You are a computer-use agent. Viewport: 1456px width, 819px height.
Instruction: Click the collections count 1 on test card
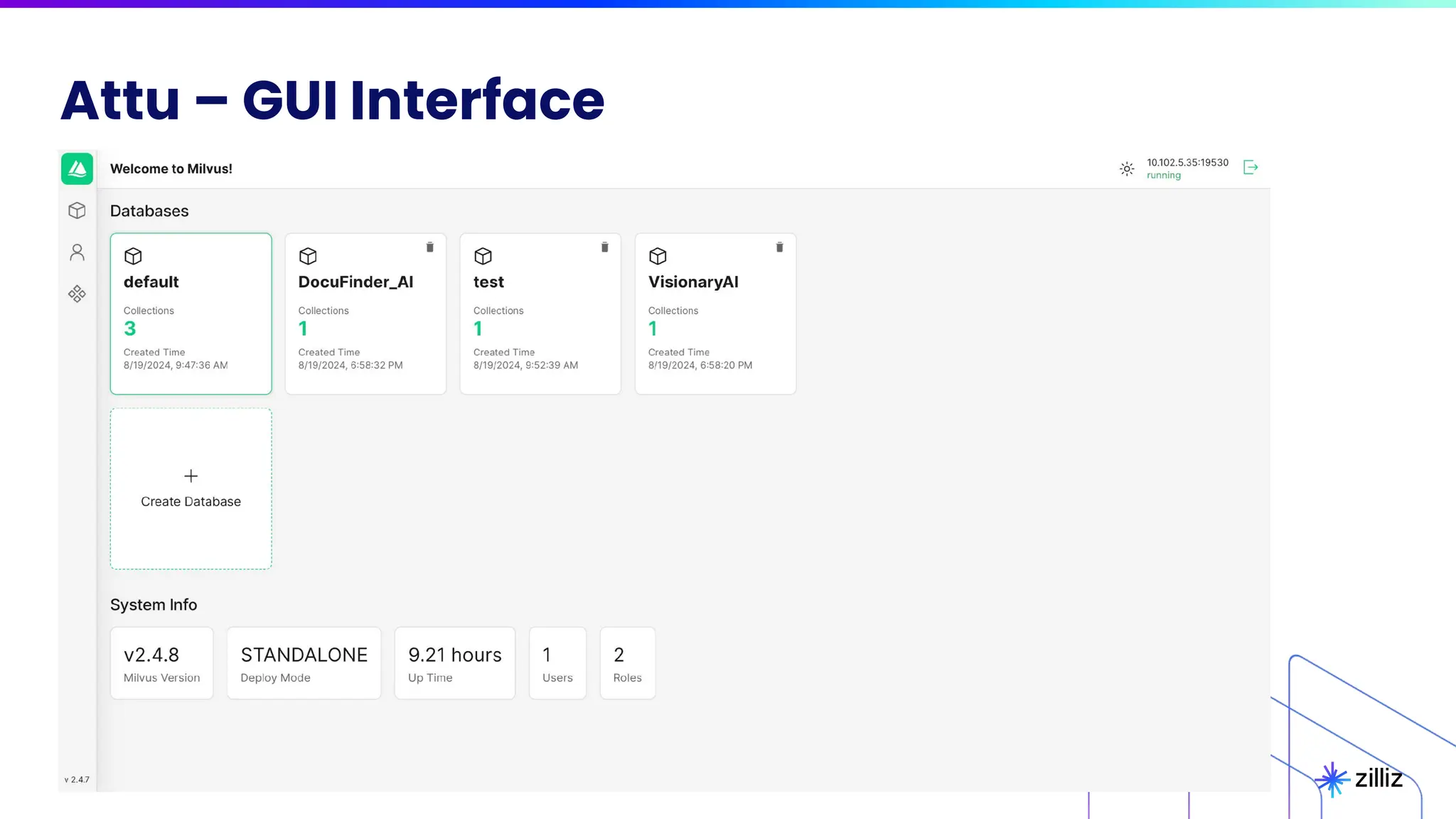(478, 328)
